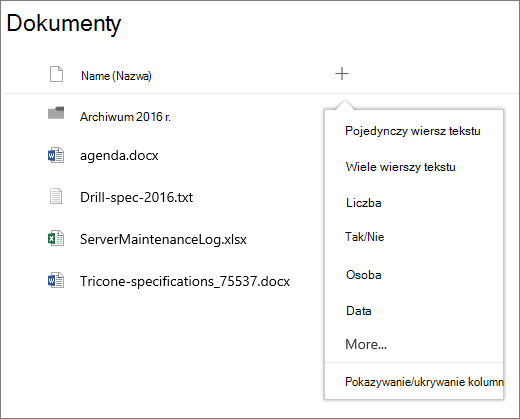Click the text file icon for Drill-spec-2016.txt
The width and height of the screenshot is (520, 419).
coord(56,196)
